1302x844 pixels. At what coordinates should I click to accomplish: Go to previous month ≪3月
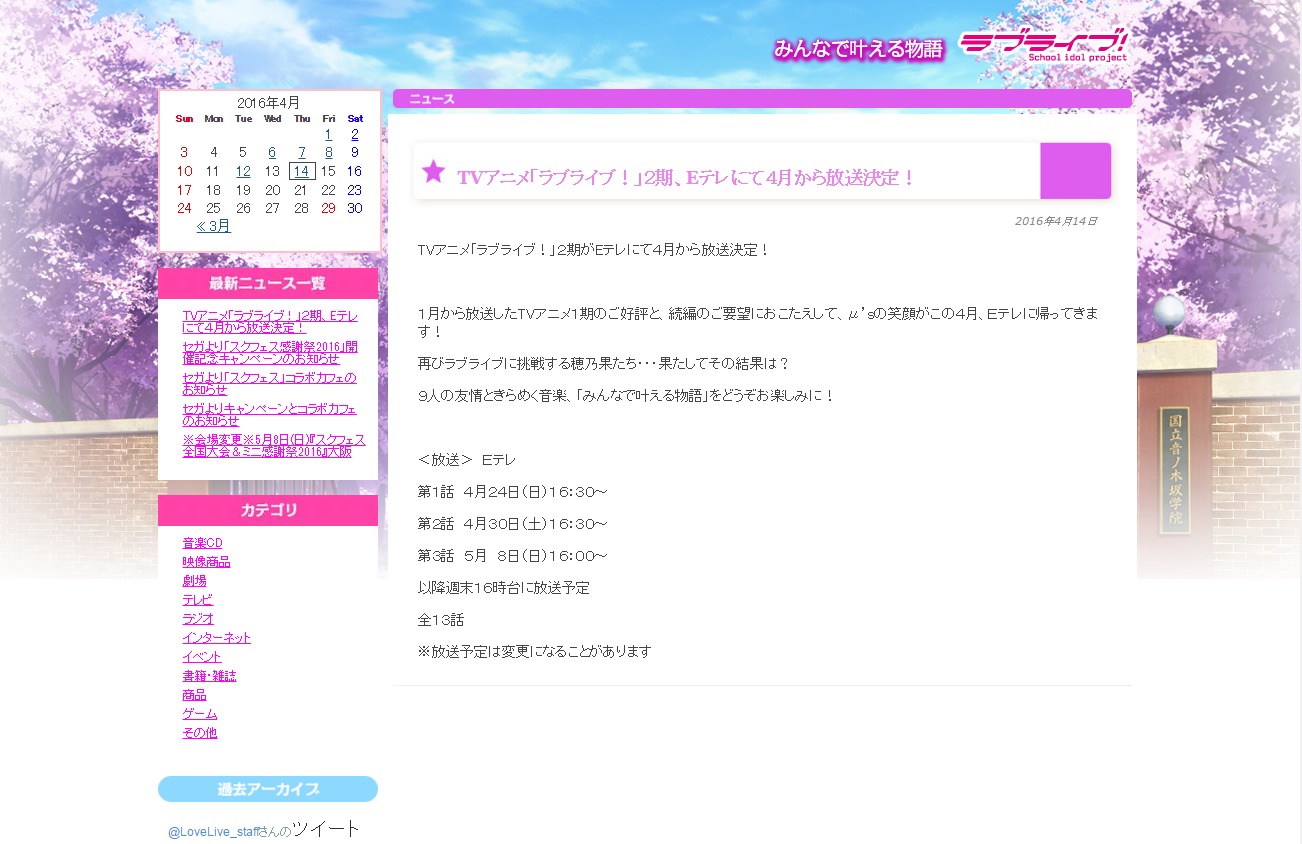pos(213,226)
